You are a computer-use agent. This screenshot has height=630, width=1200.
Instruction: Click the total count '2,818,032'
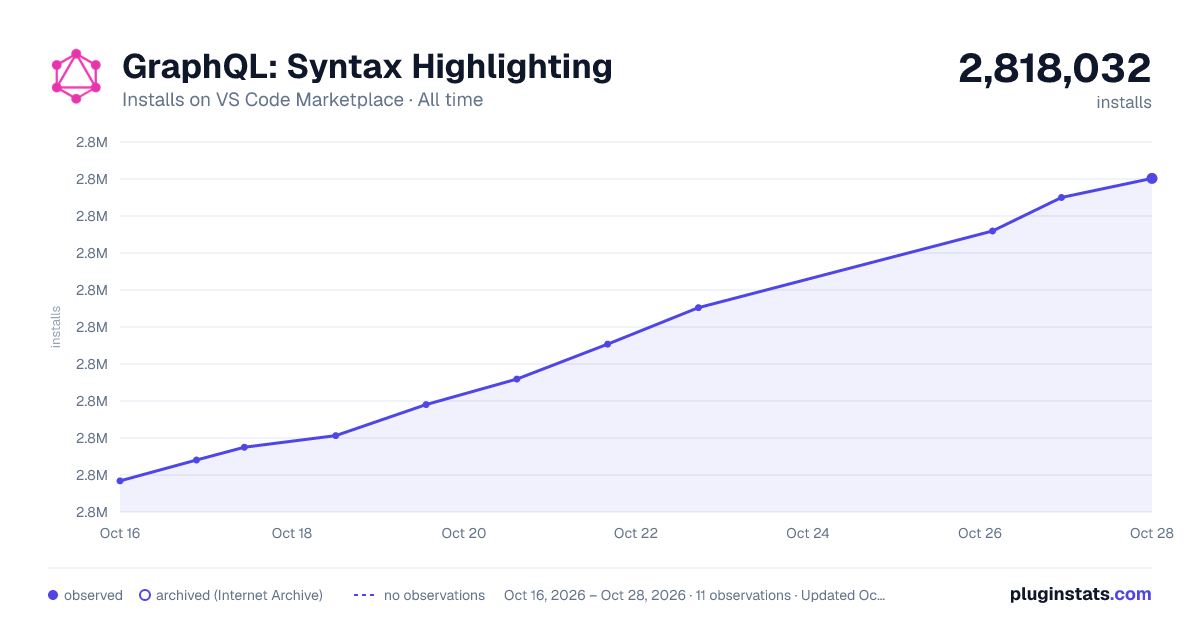click(x=1055, y=69)
